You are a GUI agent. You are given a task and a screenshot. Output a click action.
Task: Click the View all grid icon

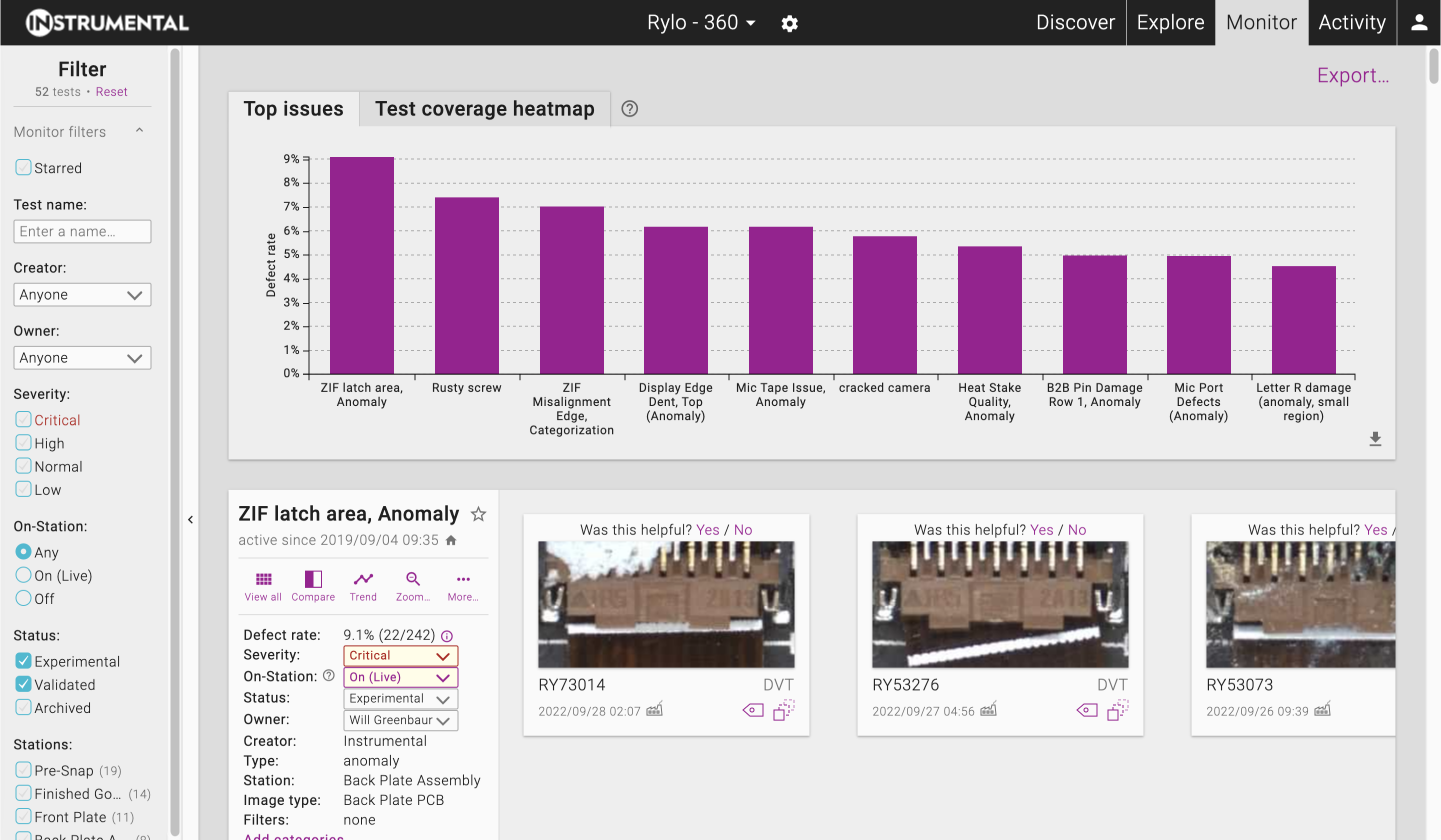(263, 580)
